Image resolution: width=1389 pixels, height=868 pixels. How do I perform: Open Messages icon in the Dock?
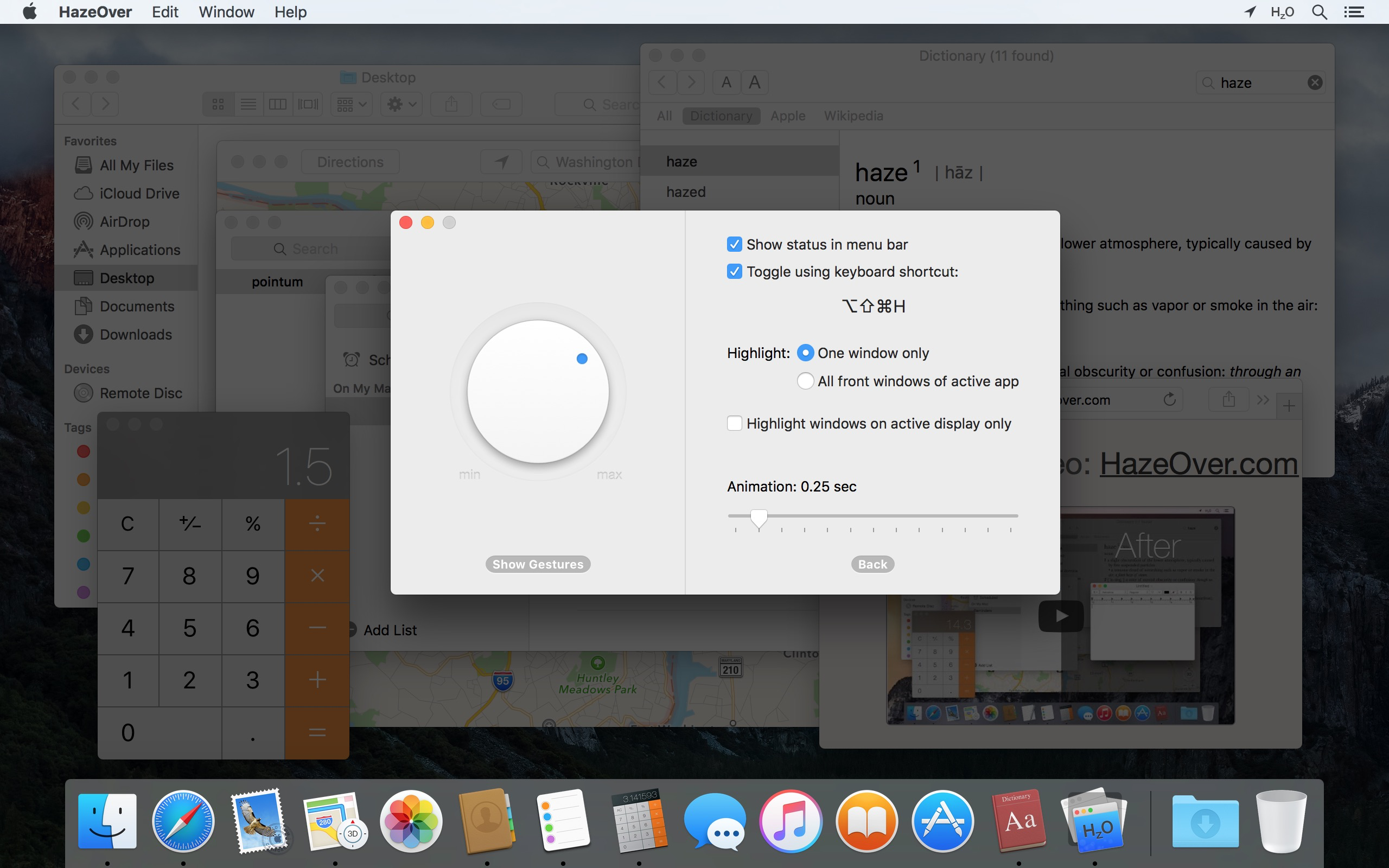[715, 821]
